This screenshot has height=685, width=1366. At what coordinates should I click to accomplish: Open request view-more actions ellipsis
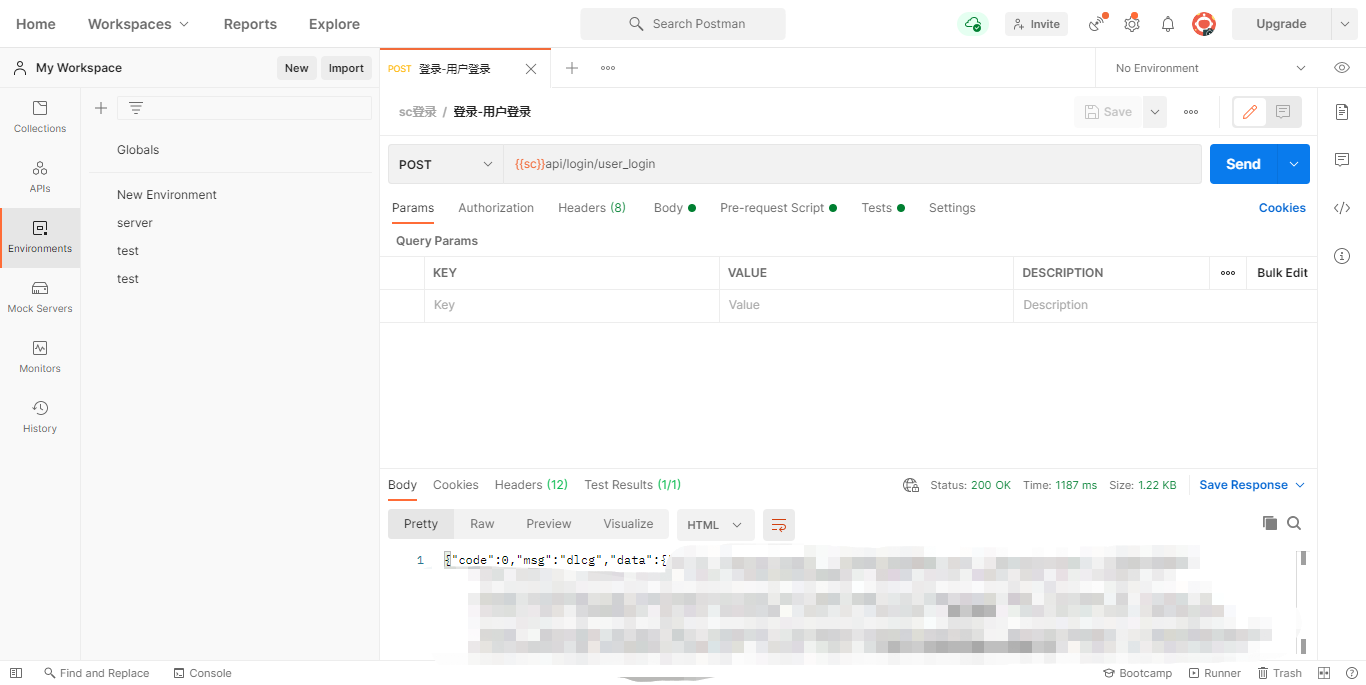1191,112
